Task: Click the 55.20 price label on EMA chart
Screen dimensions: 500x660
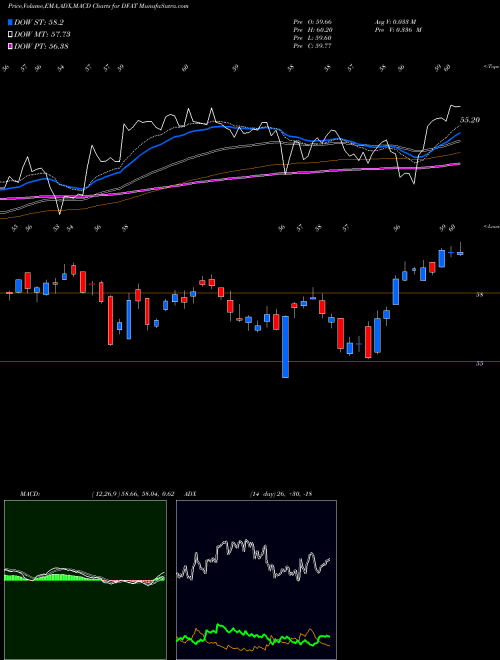Action: pyautogui.click(x=470, y=120)
